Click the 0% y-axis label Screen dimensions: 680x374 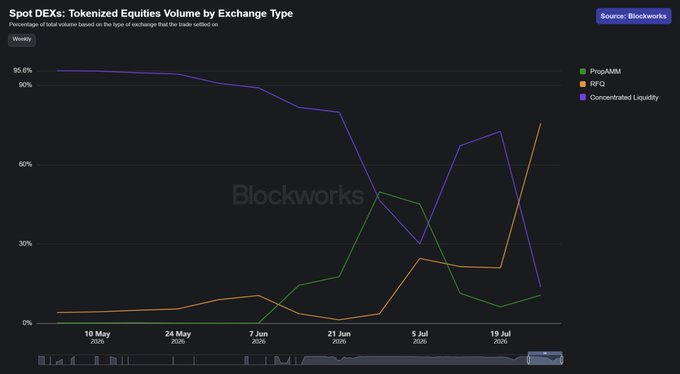point(27,323)
